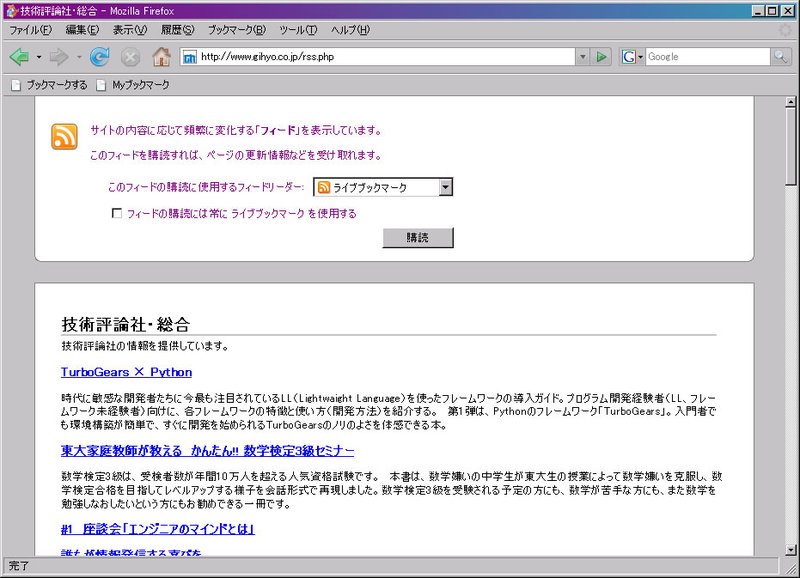
Task: Click the orange RSS feed icon
Action: point(64,137)
